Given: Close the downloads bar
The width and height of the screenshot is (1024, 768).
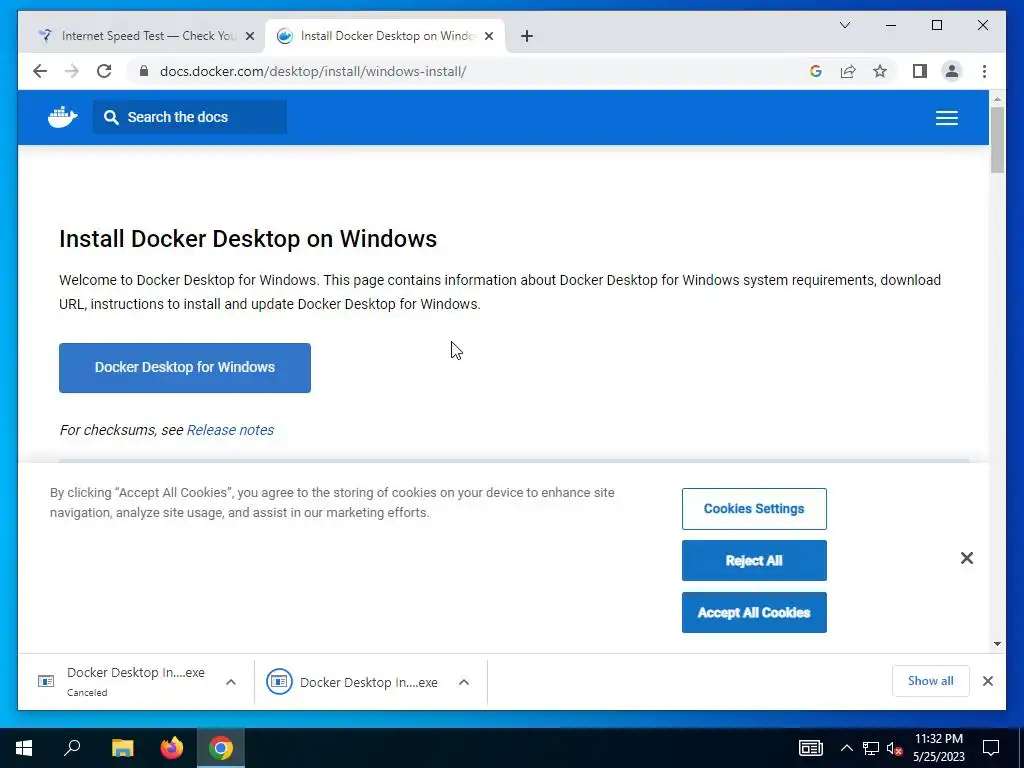Looking at the screenshot, I should (987, 681).
